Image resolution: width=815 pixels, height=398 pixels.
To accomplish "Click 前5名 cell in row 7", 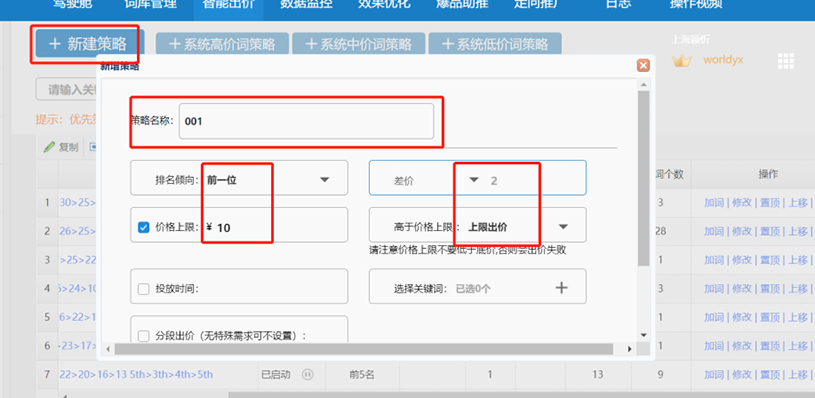I will pyautogui.click(x=361, y=374).
